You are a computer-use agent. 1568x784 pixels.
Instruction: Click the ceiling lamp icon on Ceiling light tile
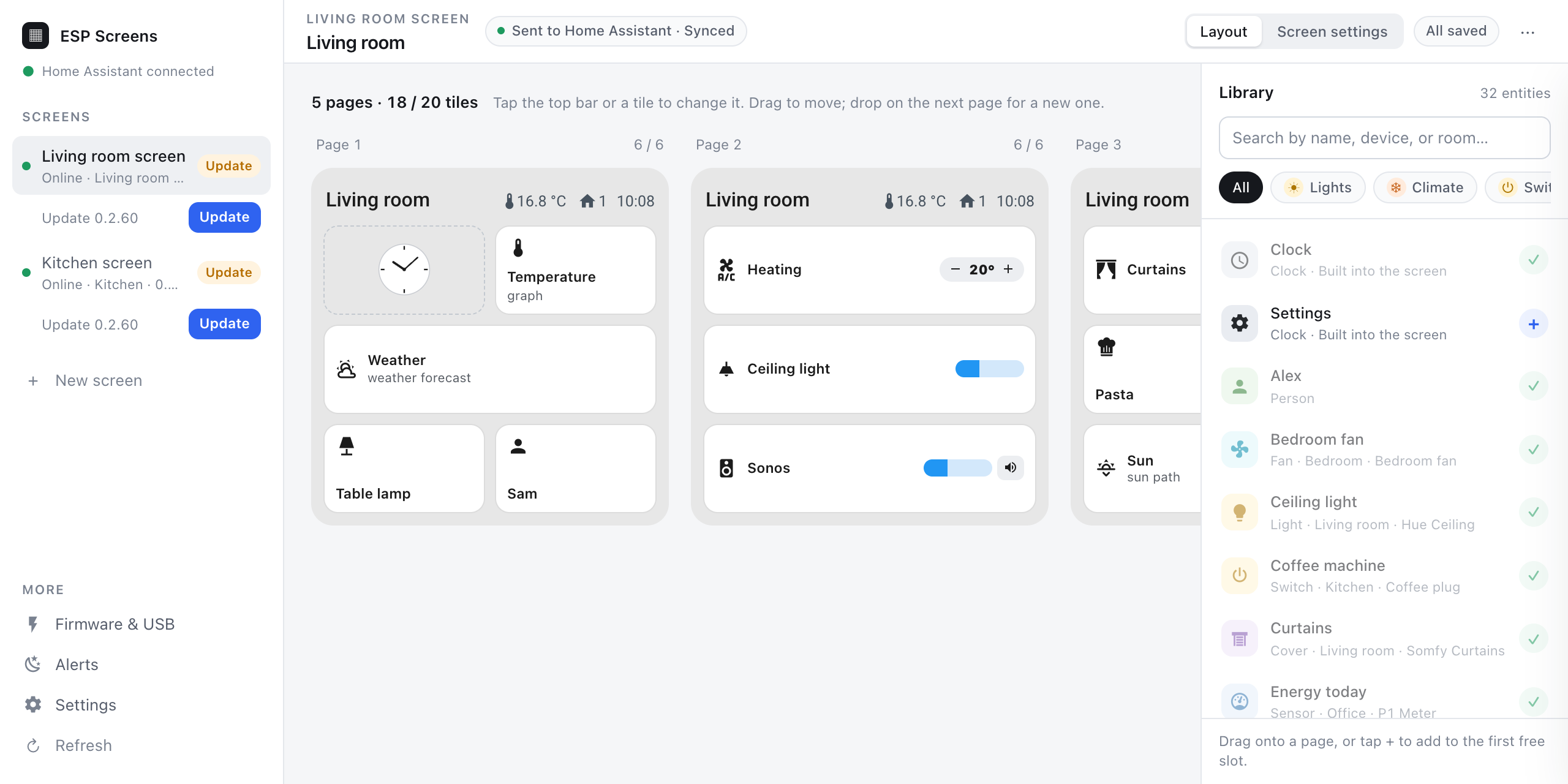(726, 369)
